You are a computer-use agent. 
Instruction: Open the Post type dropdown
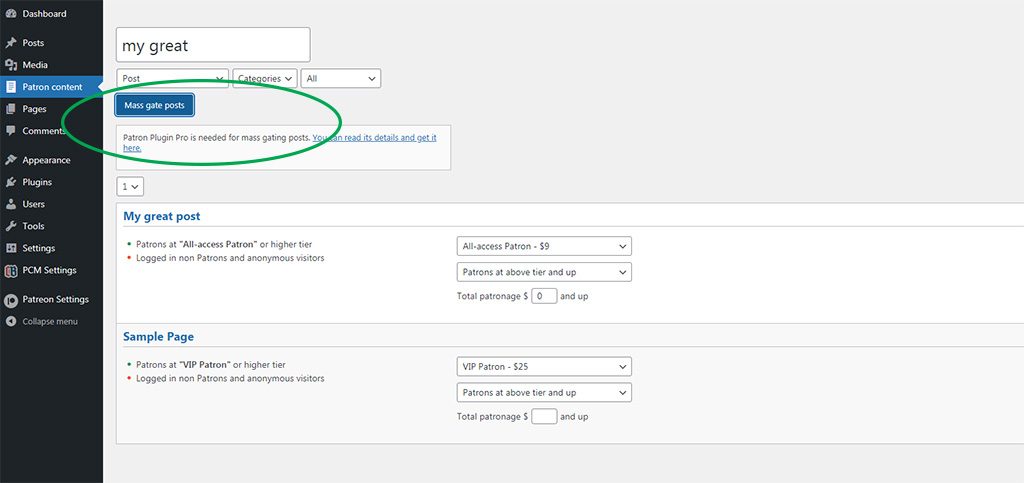[172, 78]
